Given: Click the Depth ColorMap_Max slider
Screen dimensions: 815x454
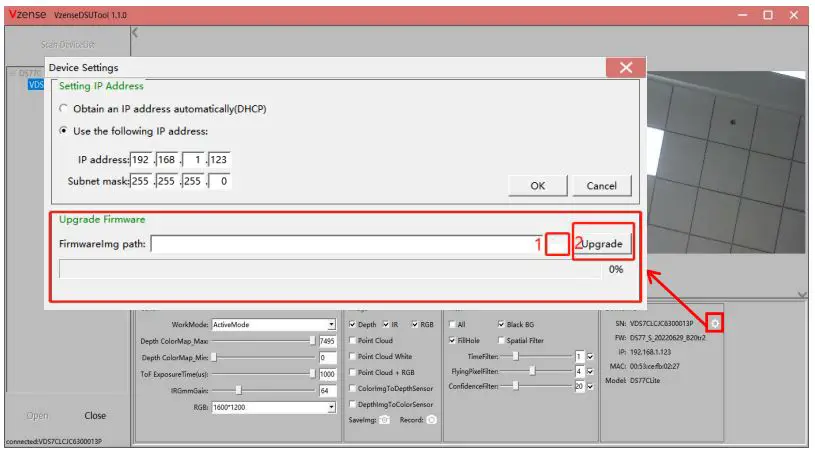Looking at the screenshot, I should pyautogui.click(x=264, y=341).
